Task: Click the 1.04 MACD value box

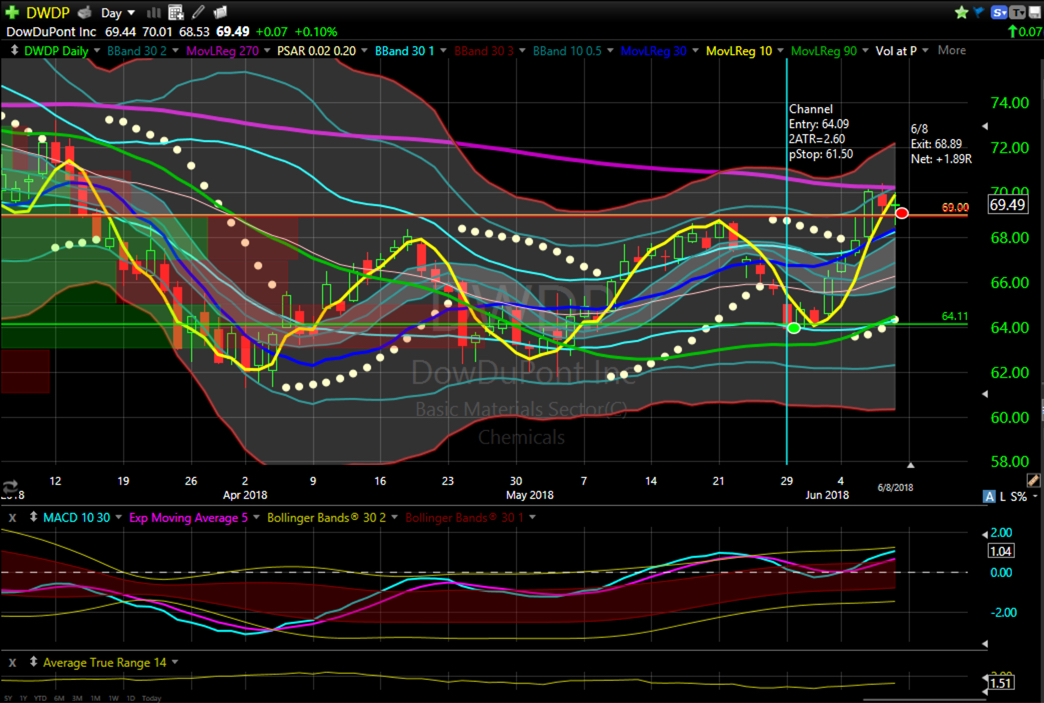Action: pos(1001,551)
